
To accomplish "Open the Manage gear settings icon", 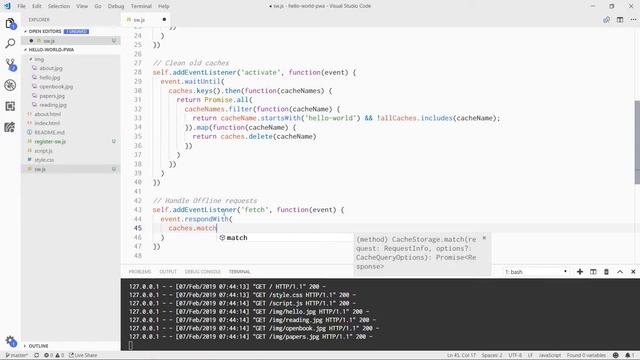I will (x=10, y=341).
